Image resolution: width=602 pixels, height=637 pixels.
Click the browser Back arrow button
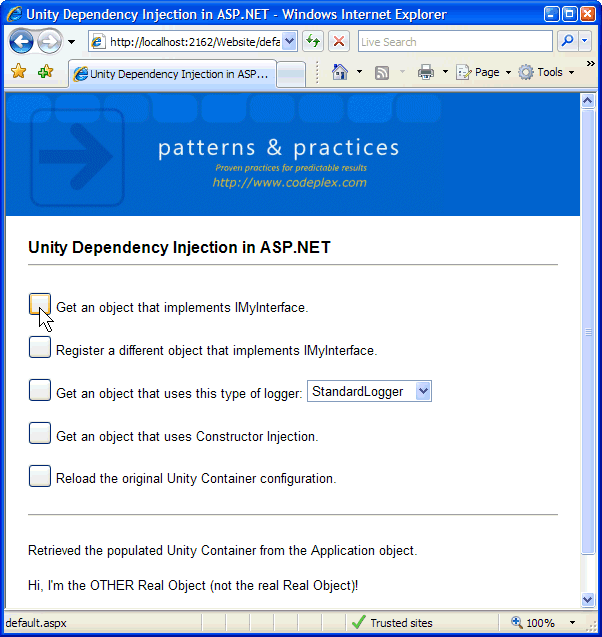tap(21, 41)
